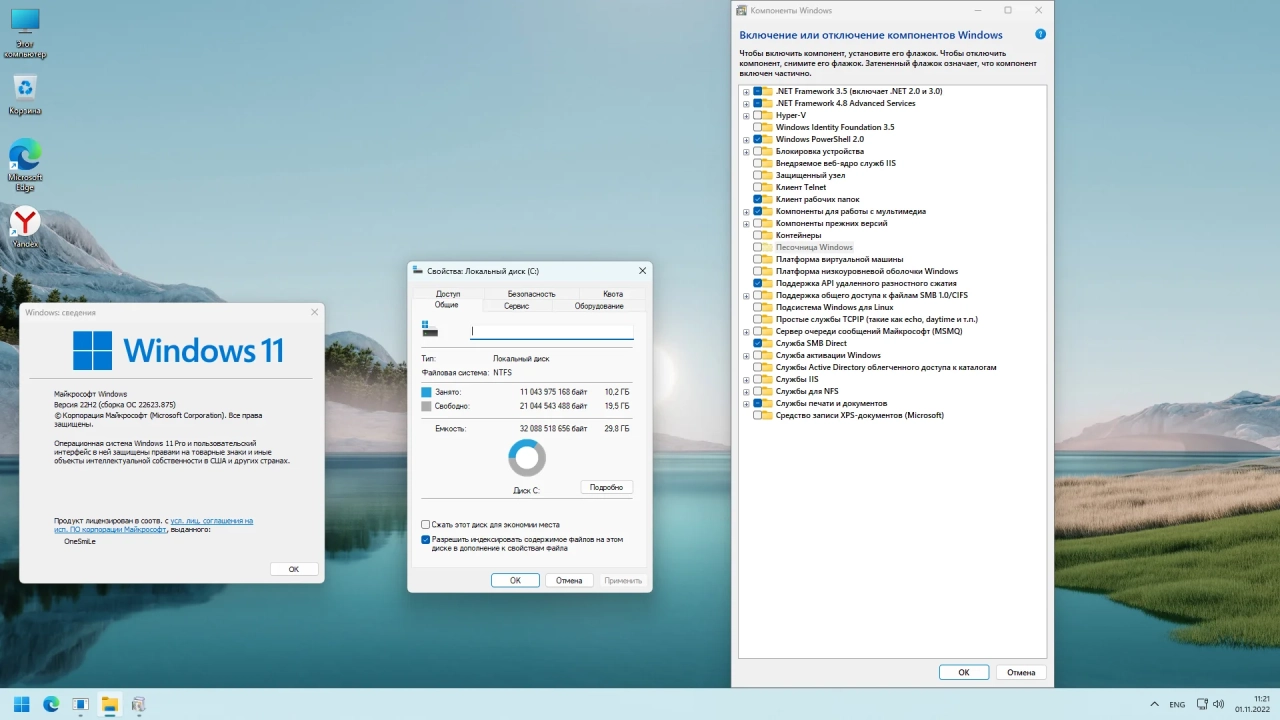Click the local disk drive icon in properties

pyautogui.click(x=430, y=329)
